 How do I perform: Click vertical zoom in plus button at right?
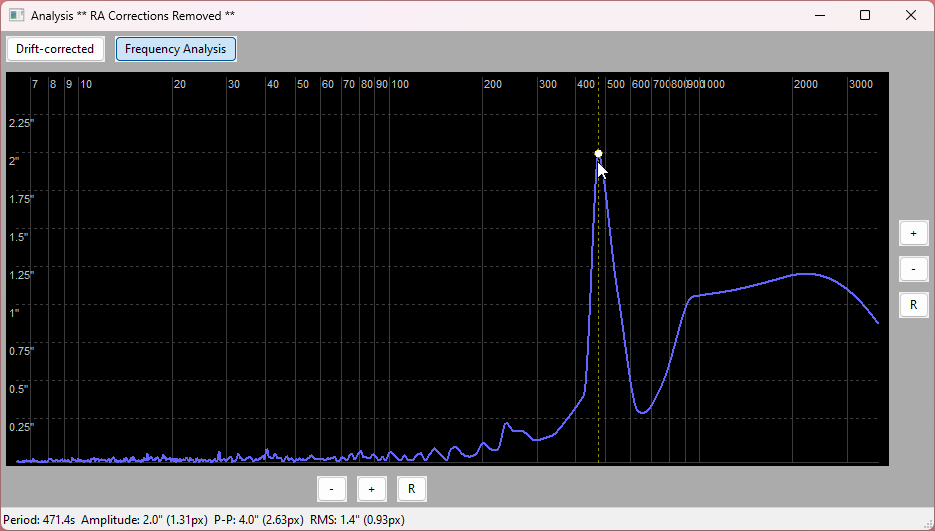pos(914,233)
